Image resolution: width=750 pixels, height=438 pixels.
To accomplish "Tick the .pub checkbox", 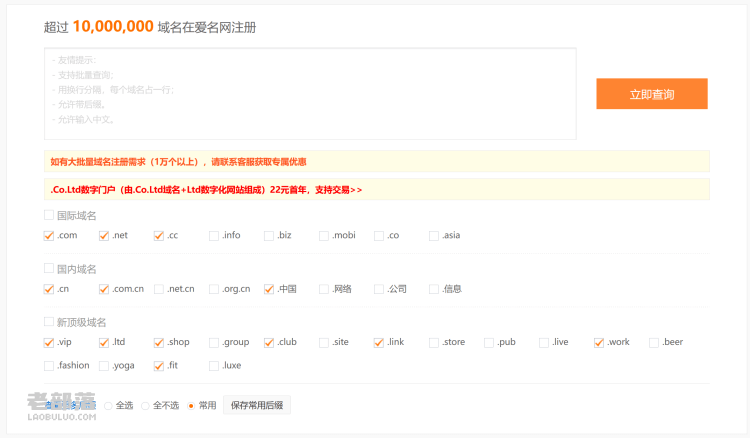I will tap(489, 342).
